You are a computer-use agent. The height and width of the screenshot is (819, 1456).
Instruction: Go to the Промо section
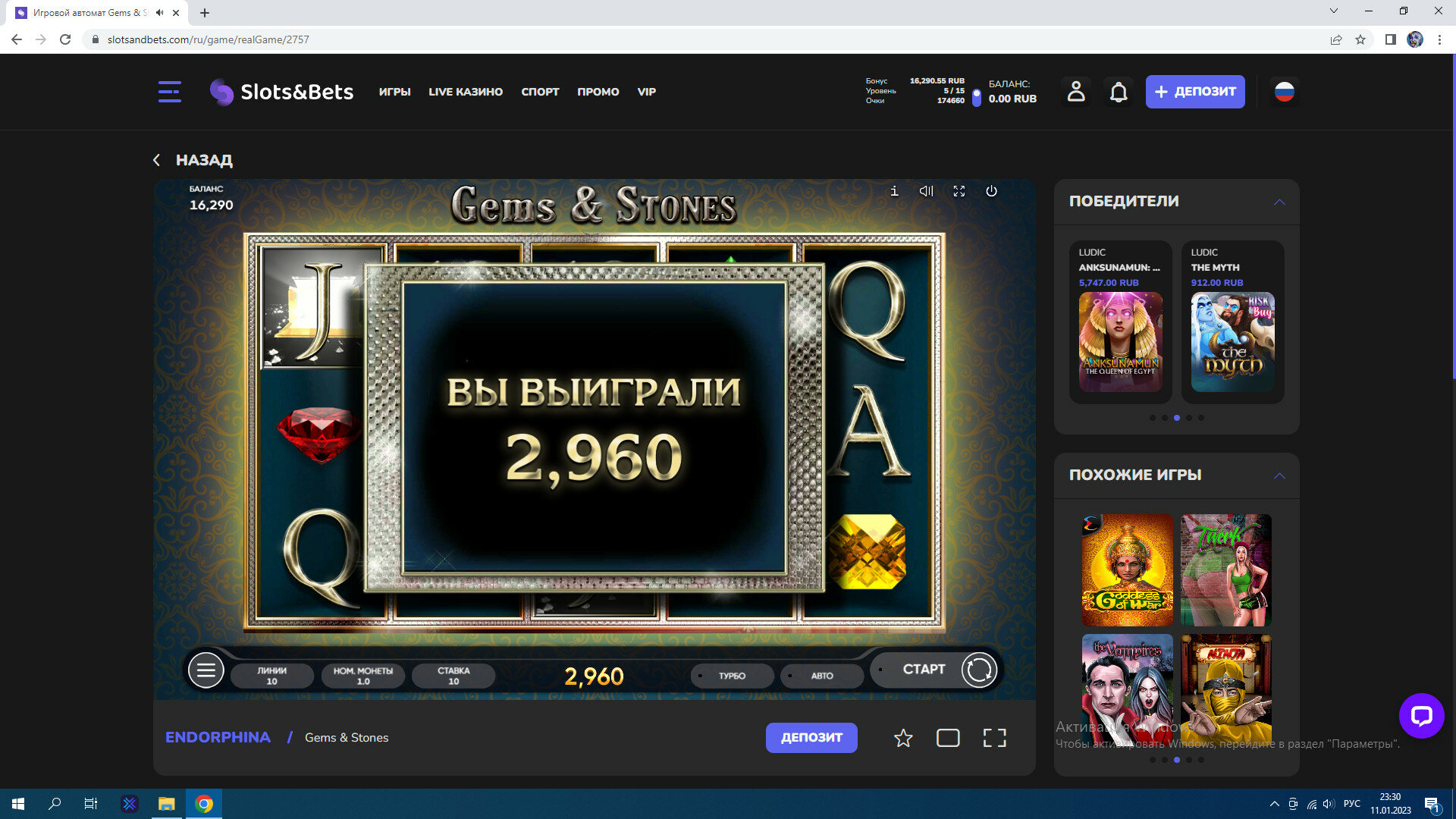click(x=598, y=92)
